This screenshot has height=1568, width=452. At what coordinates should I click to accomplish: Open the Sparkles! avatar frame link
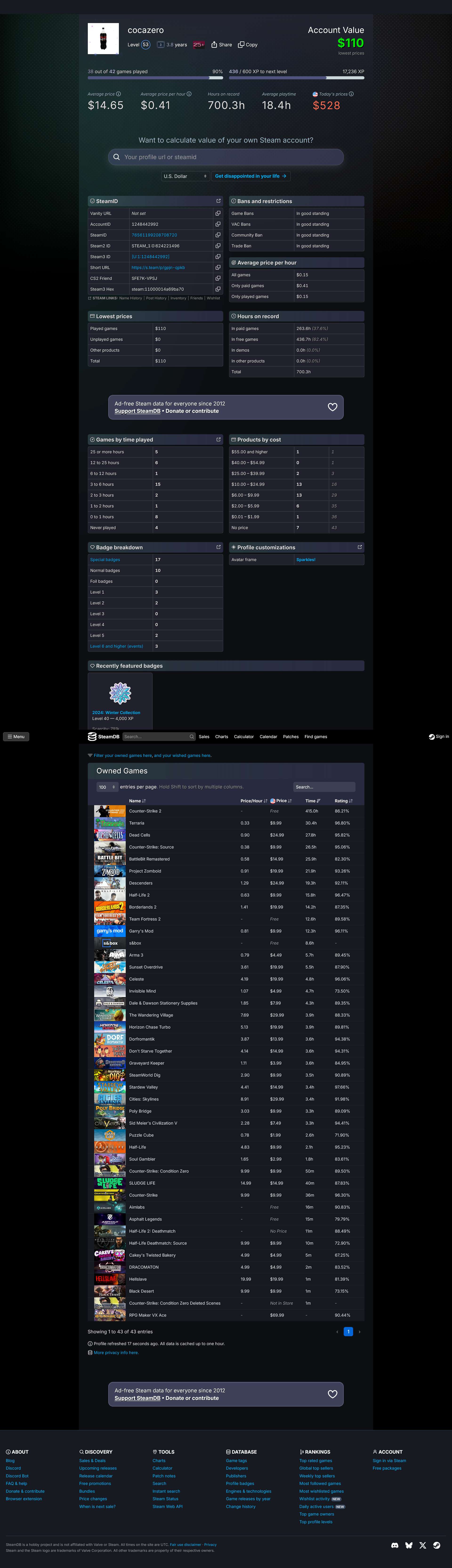(x=306, y=559)
